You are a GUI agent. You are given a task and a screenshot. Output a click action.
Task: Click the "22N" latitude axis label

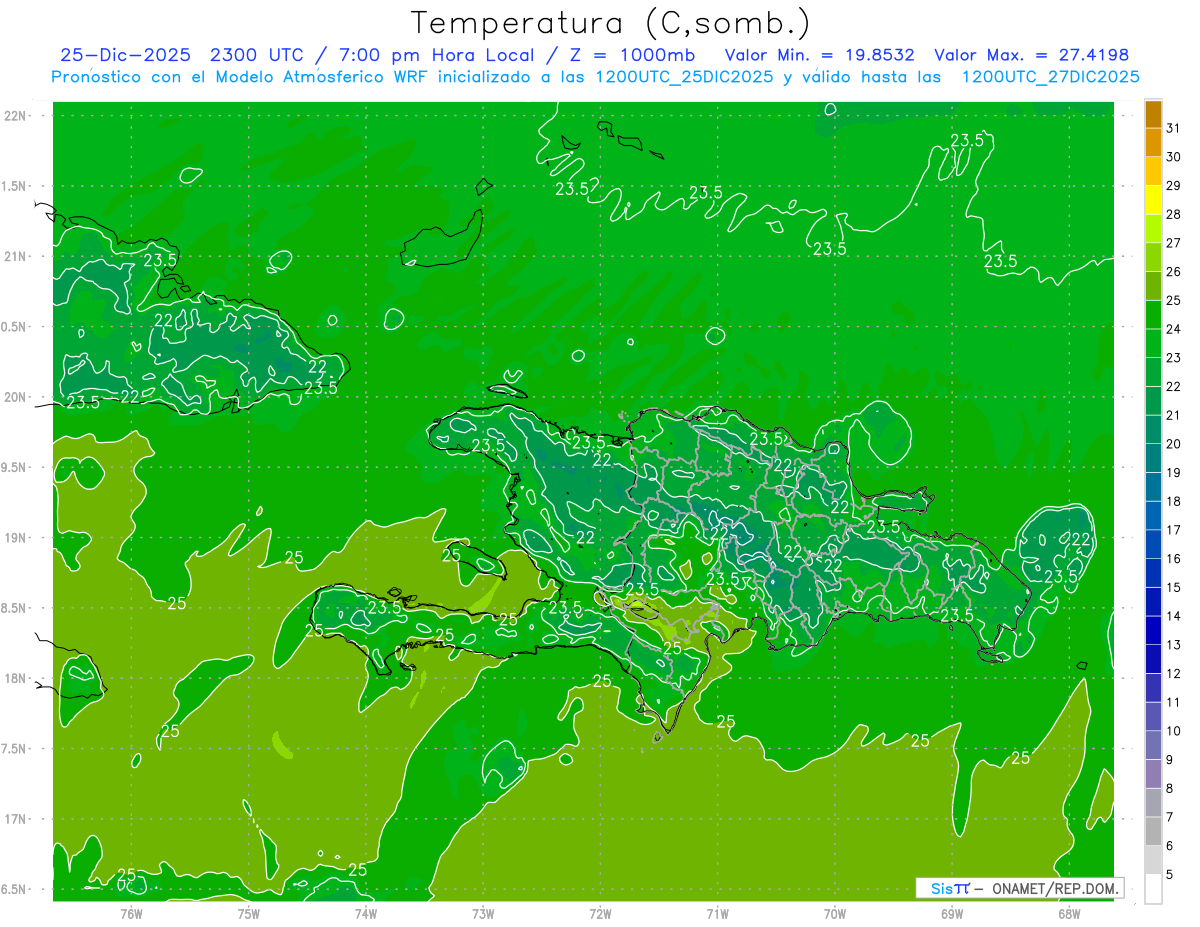[17, 116]
